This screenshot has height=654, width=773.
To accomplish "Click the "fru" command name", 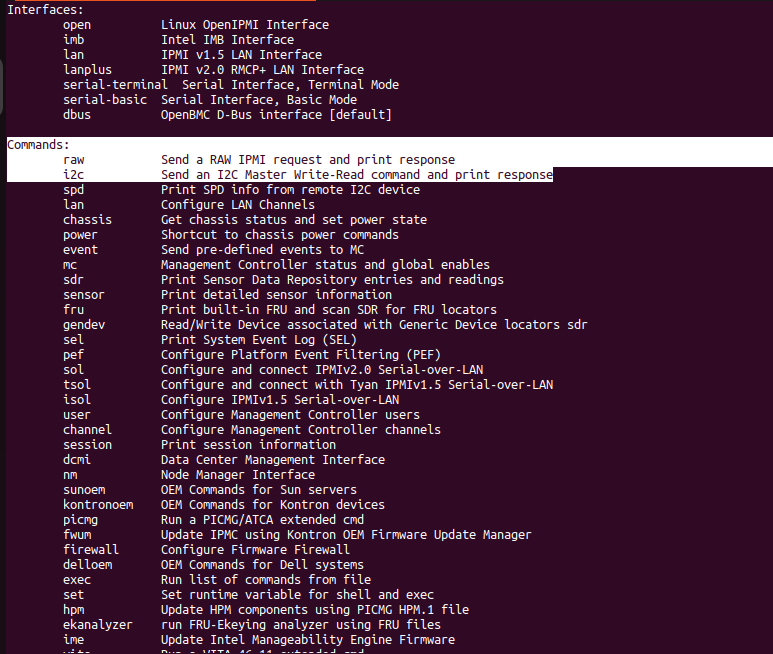I will coord(73,310).
